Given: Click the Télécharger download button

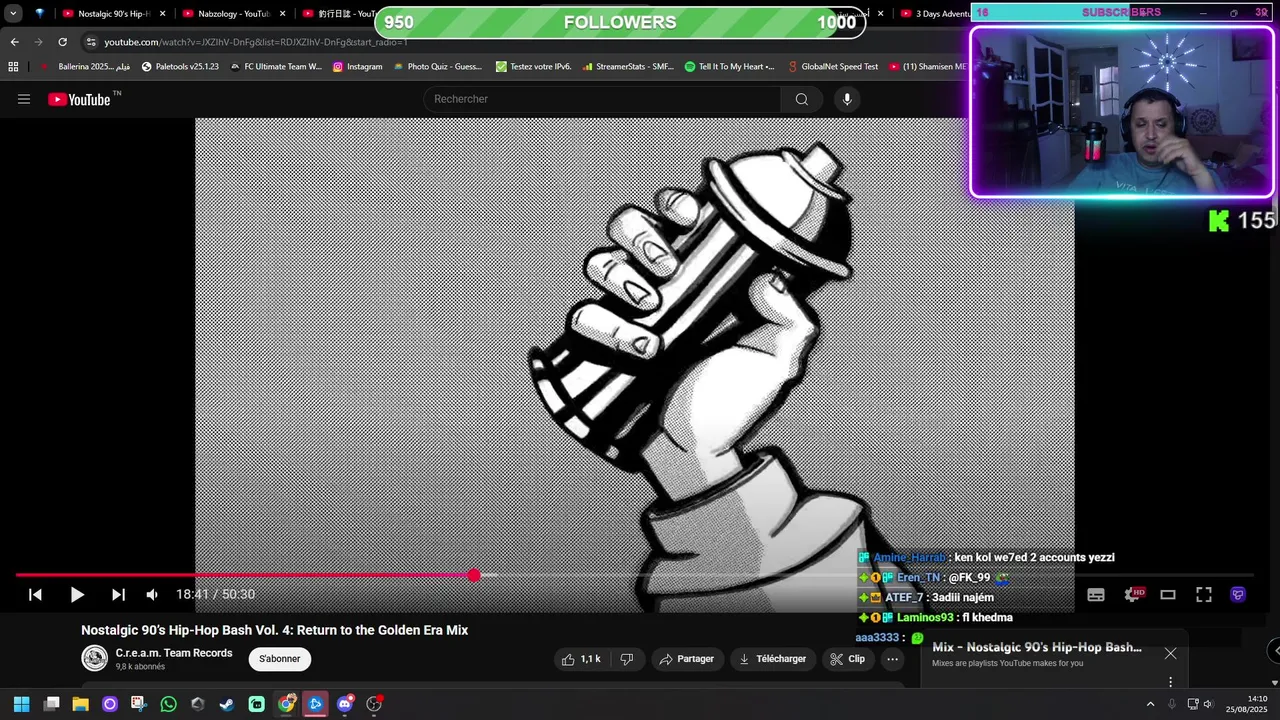Looking at the screenshot, I should [772, 659].
